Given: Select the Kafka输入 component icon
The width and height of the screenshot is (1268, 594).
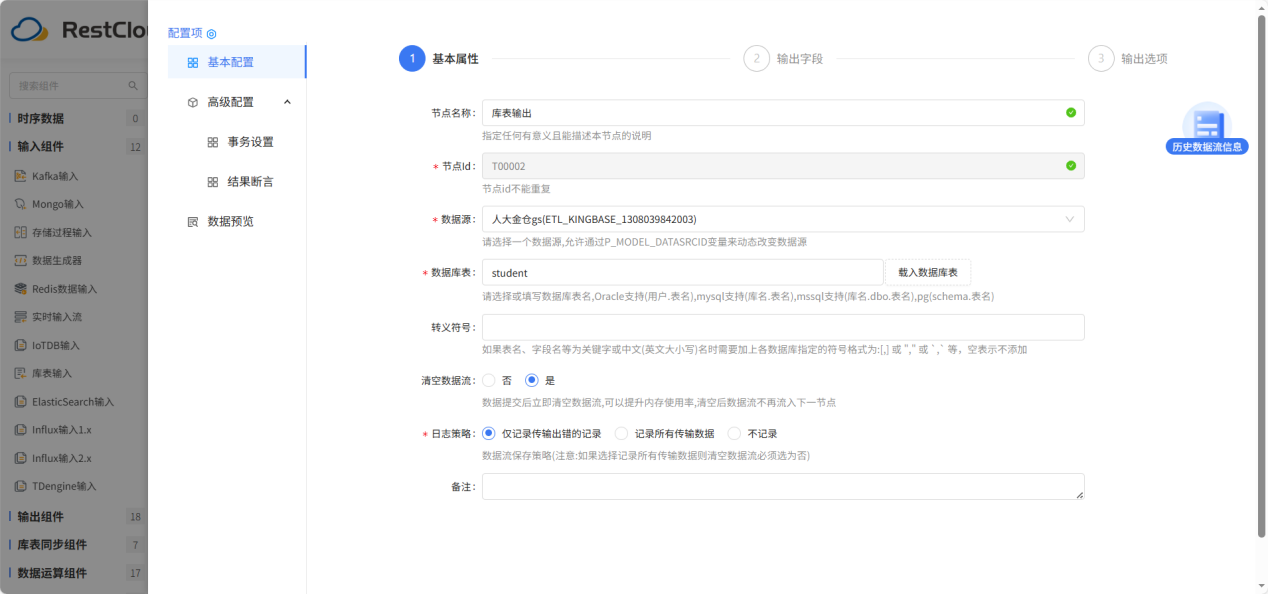Looking at the screenshot, I should point(22,175).
